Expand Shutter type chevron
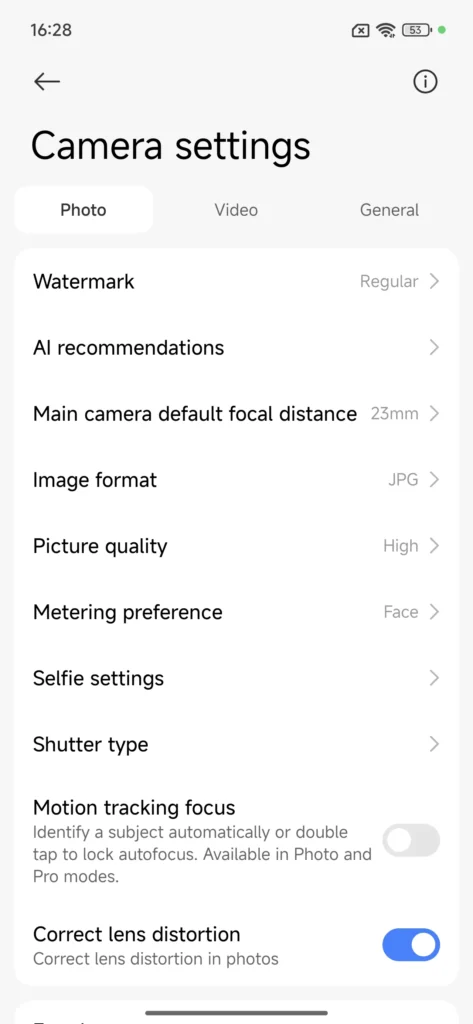 coord(434,744)
